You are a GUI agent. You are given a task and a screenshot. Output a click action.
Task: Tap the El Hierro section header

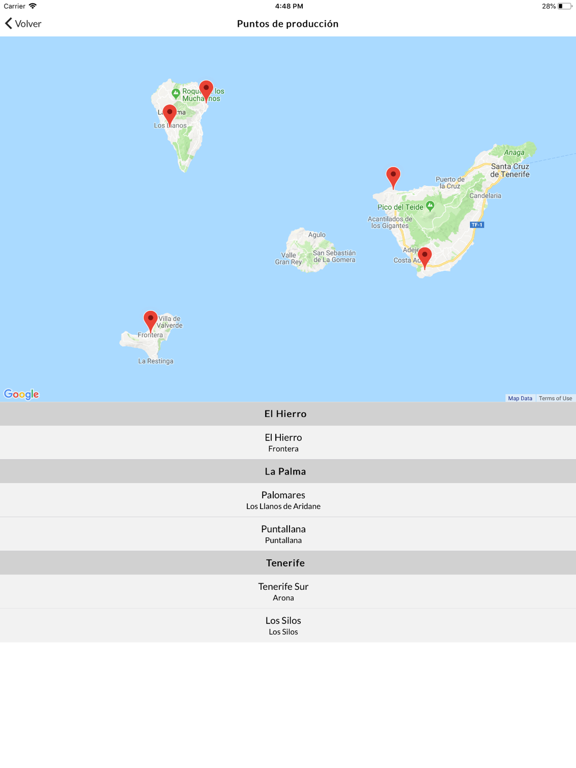pyautogui.click(x=288, y=414)
